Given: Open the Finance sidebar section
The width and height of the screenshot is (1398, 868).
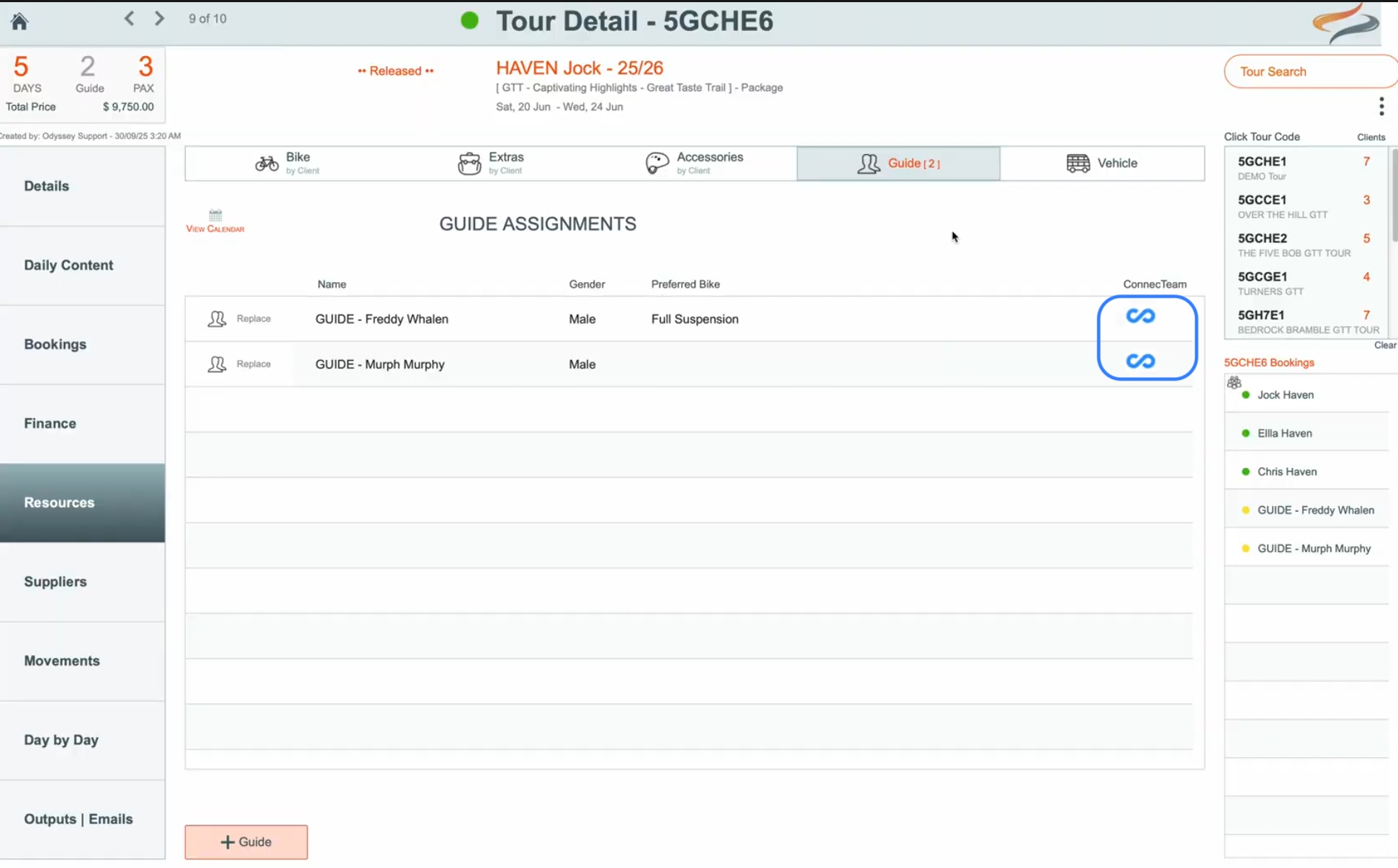Looking at the screenshot, I should (50, 423).
